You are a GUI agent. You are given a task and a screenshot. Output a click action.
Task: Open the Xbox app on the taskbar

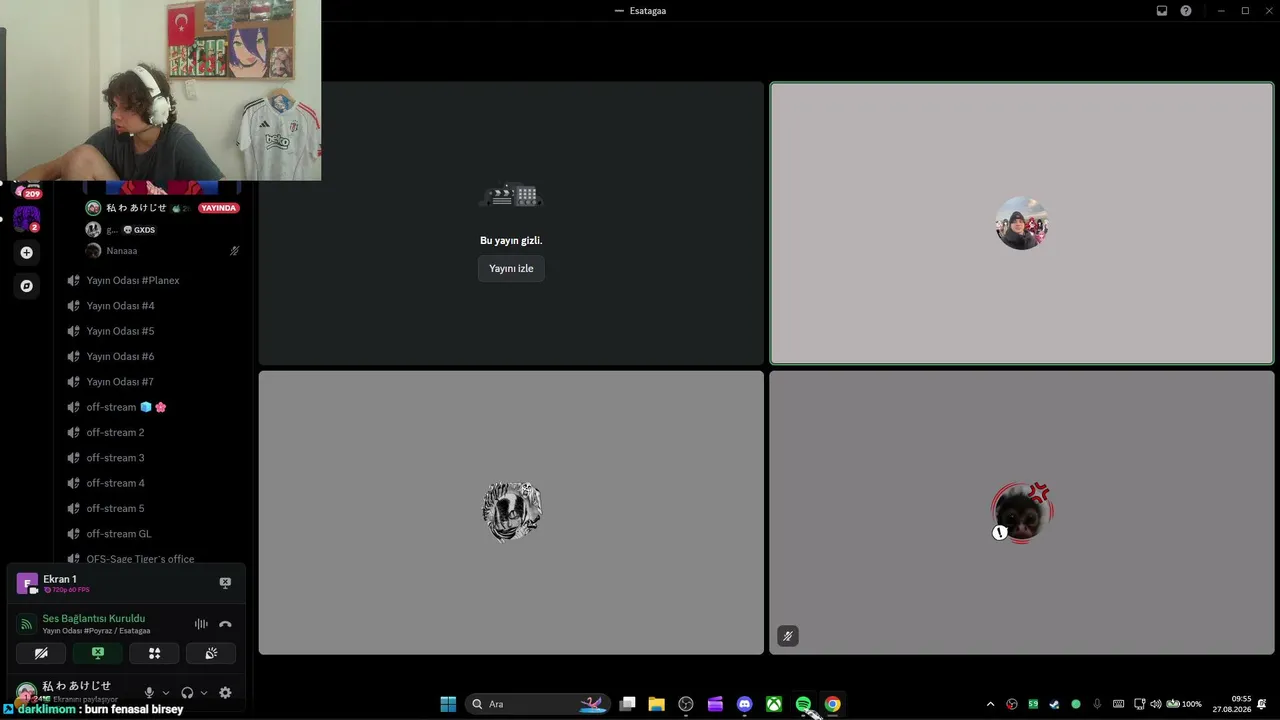(774, 704)
